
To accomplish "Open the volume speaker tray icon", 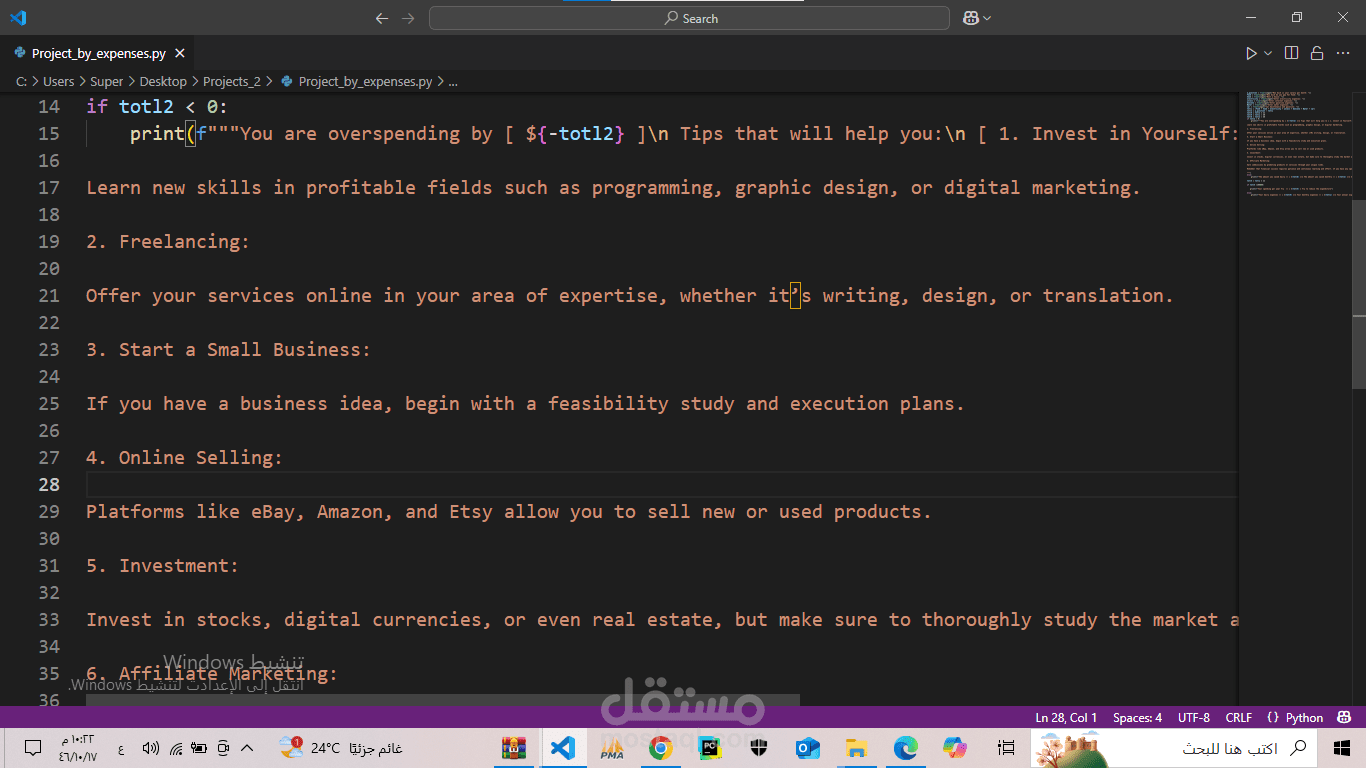I will tap(151, 748).
